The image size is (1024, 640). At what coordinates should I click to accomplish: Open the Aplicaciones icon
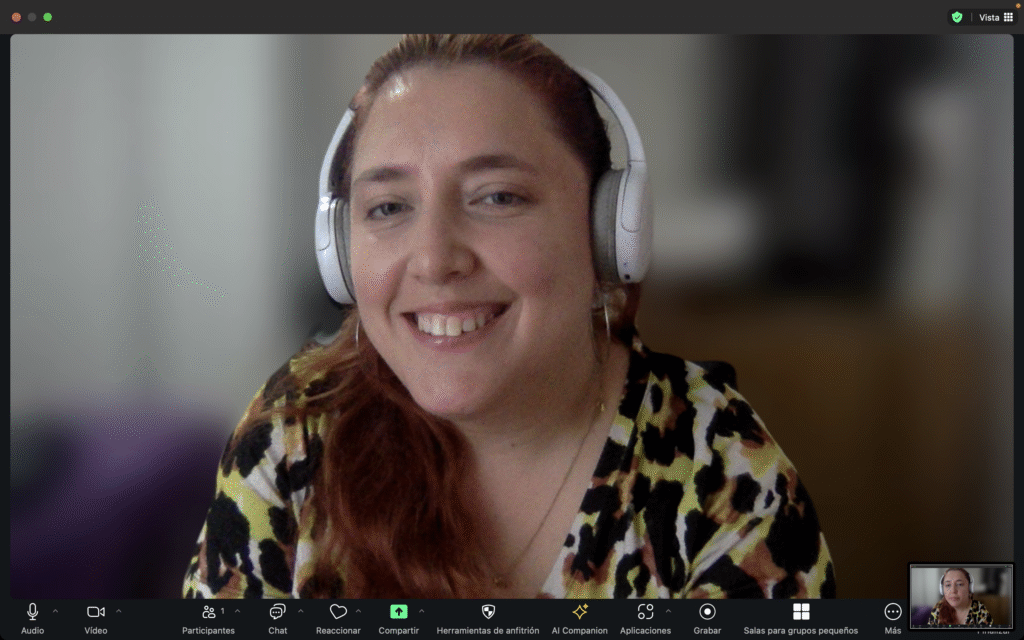[645, 611]
